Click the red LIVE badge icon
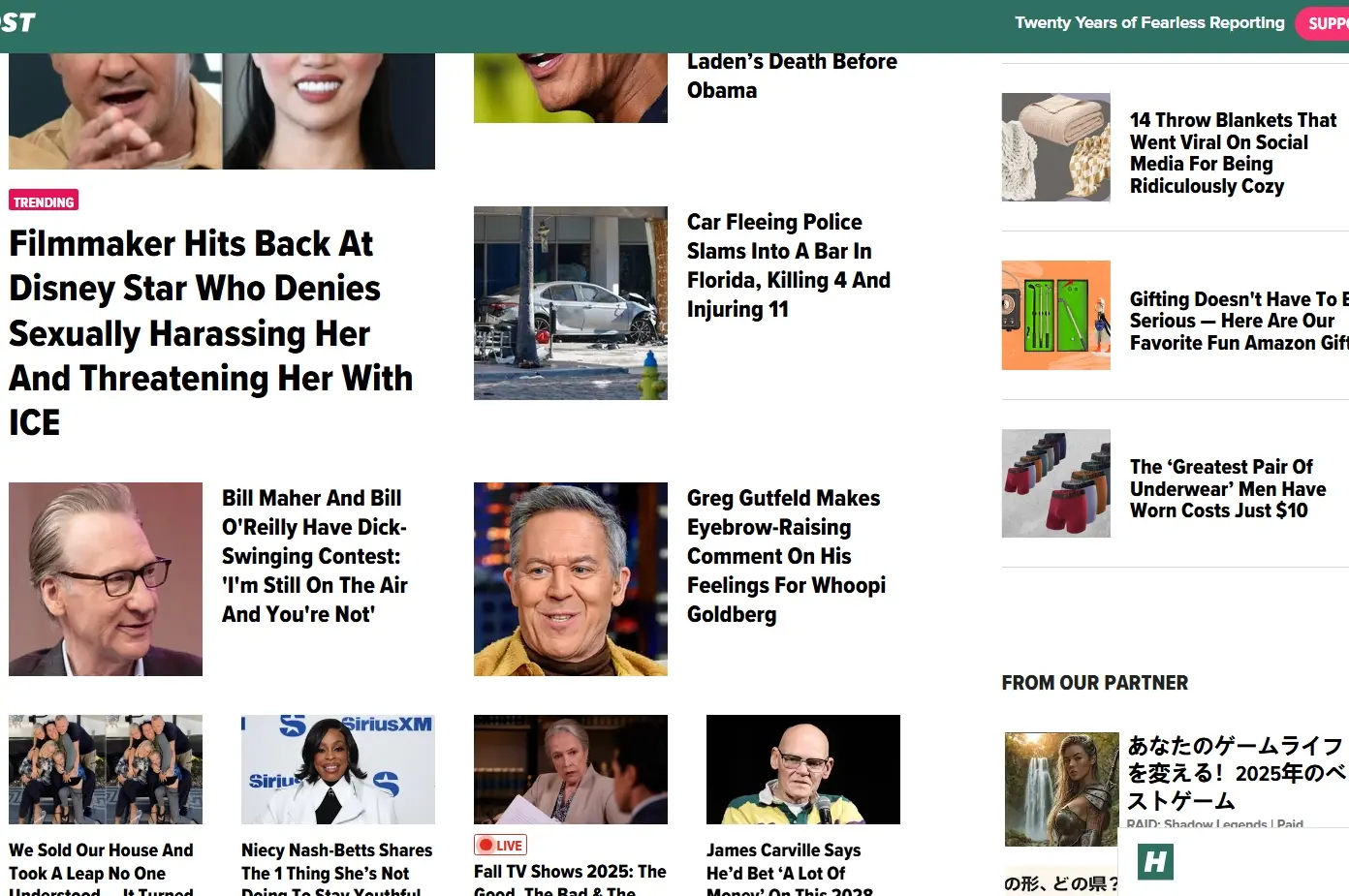Viewport: 1349px width, 896px height. (500, 845)
